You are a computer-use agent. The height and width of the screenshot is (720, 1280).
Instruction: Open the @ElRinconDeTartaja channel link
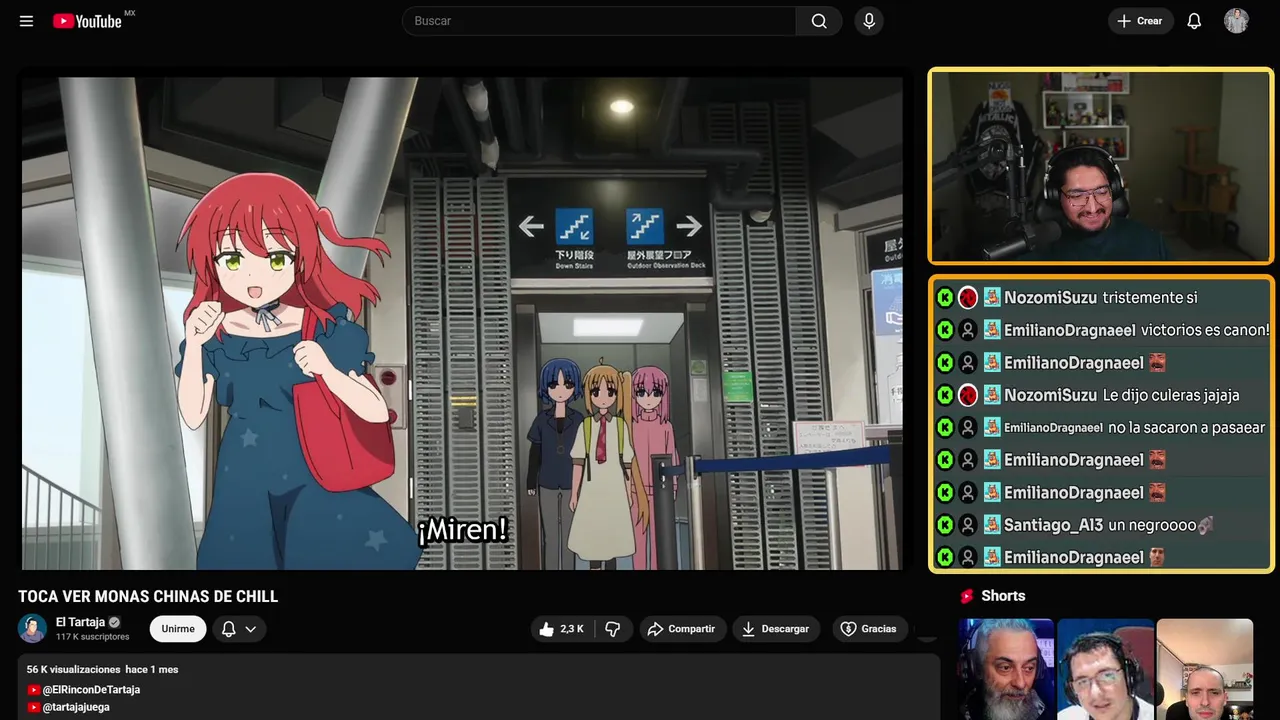[x=91, y=690]
